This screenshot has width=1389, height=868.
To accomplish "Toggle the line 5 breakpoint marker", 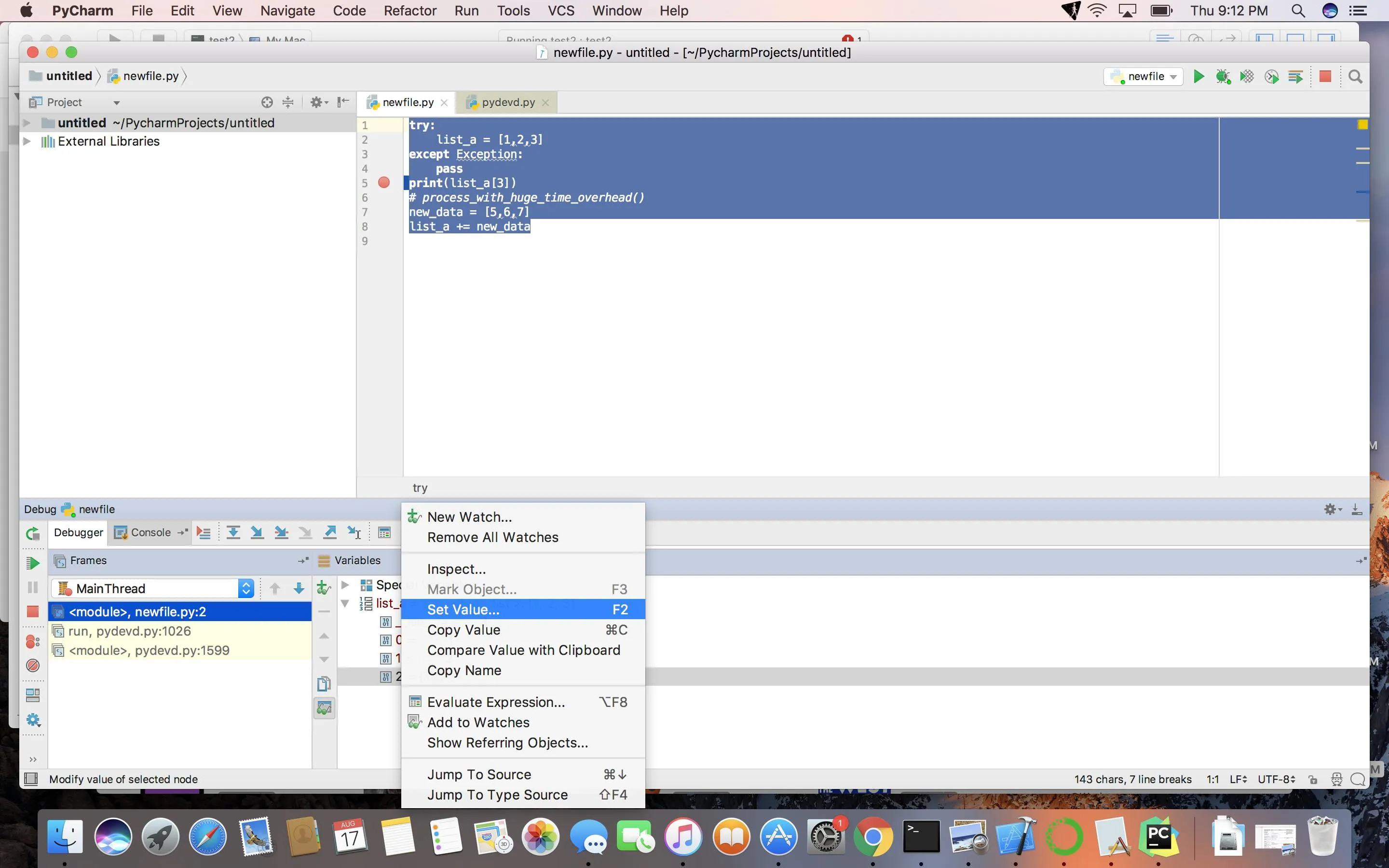I will pyautogui.click(x=384, y=183).
